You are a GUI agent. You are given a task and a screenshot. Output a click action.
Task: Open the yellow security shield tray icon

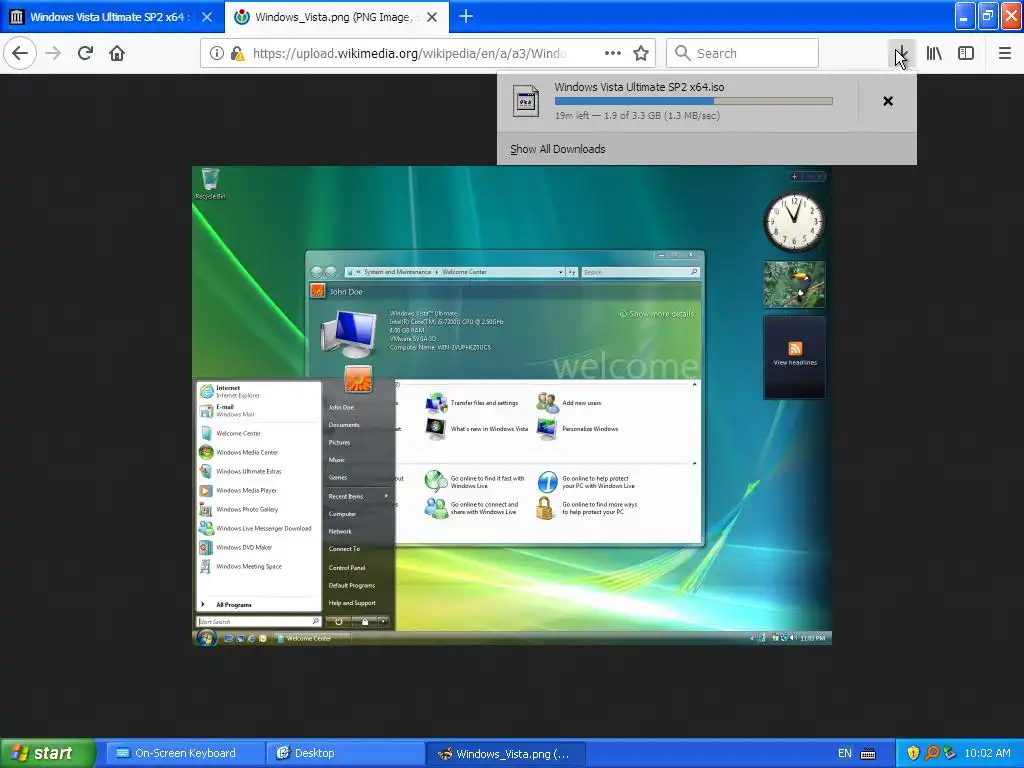tap(913, 753)
